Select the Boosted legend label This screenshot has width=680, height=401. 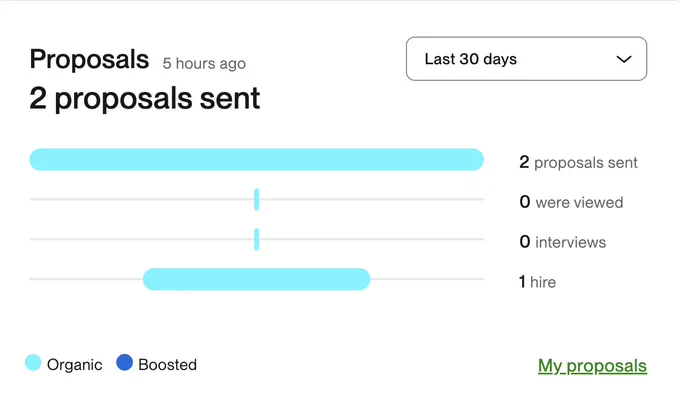(167, 365)
